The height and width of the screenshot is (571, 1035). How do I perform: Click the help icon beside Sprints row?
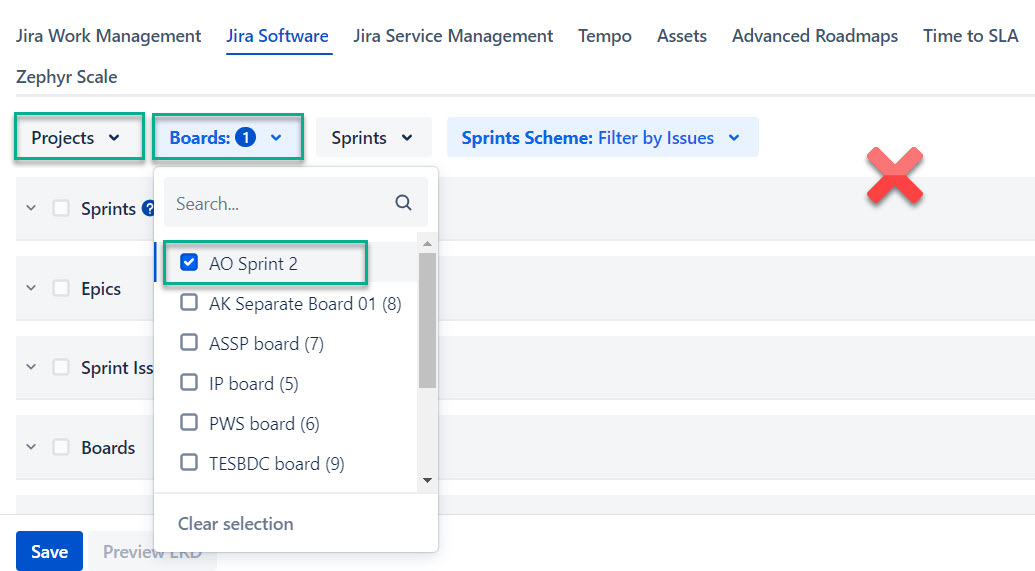pyautogui.click(x=149, y=209)
